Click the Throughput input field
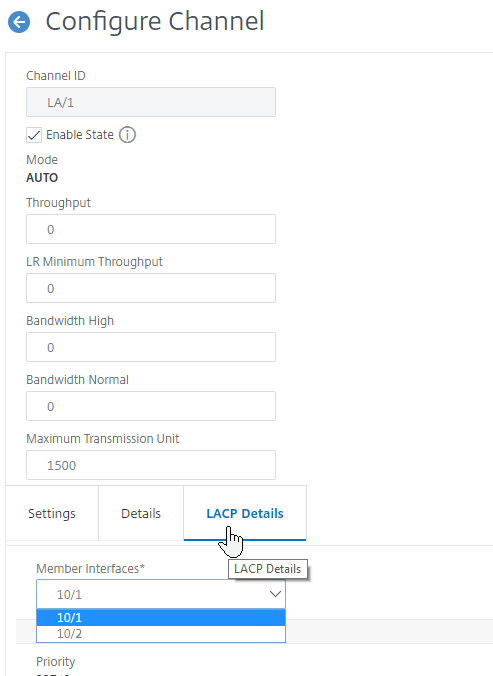Screen dimensions: 493x676 coord(151,229)
